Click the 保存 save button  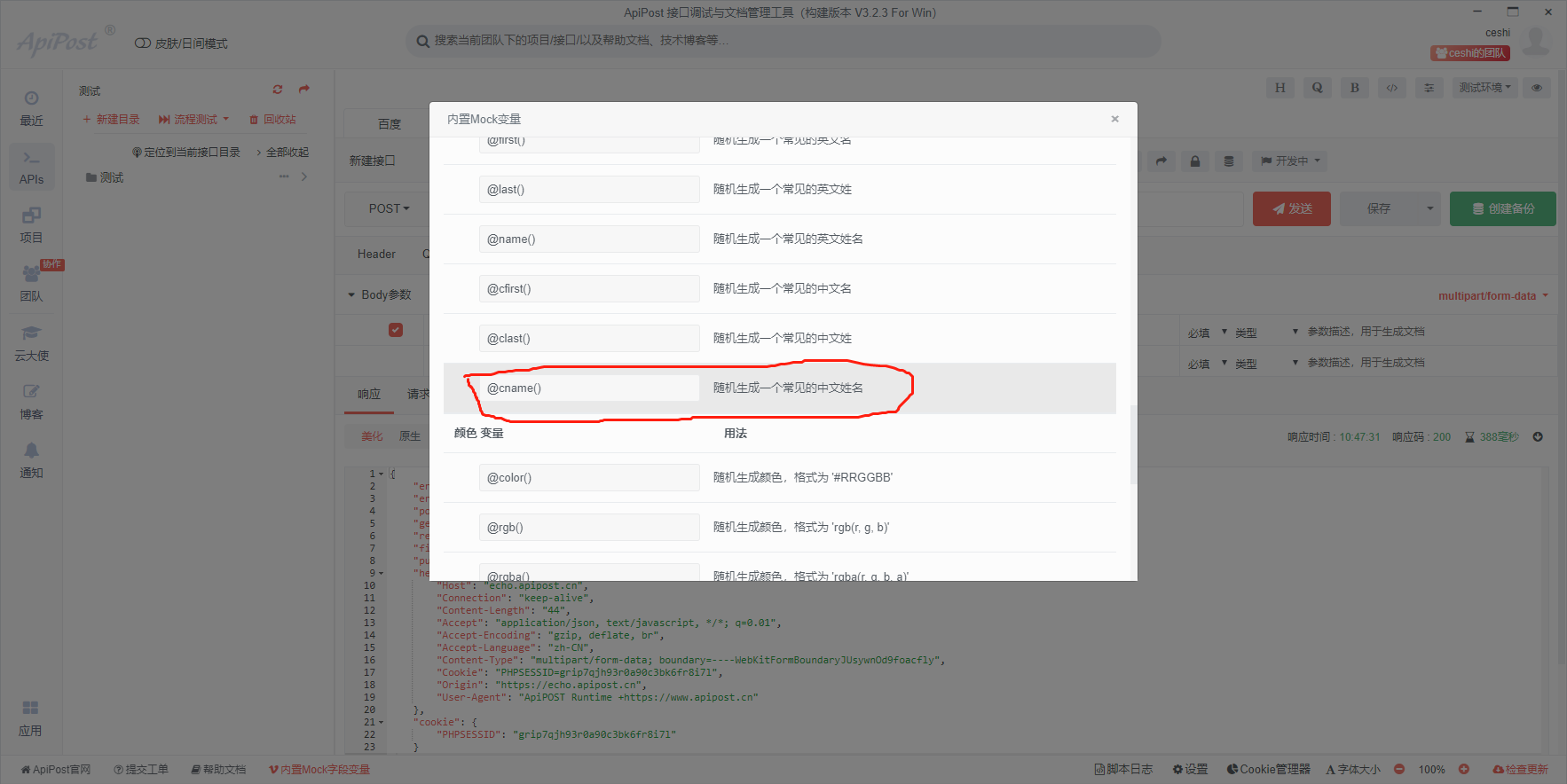click(x=1379, y=208)
